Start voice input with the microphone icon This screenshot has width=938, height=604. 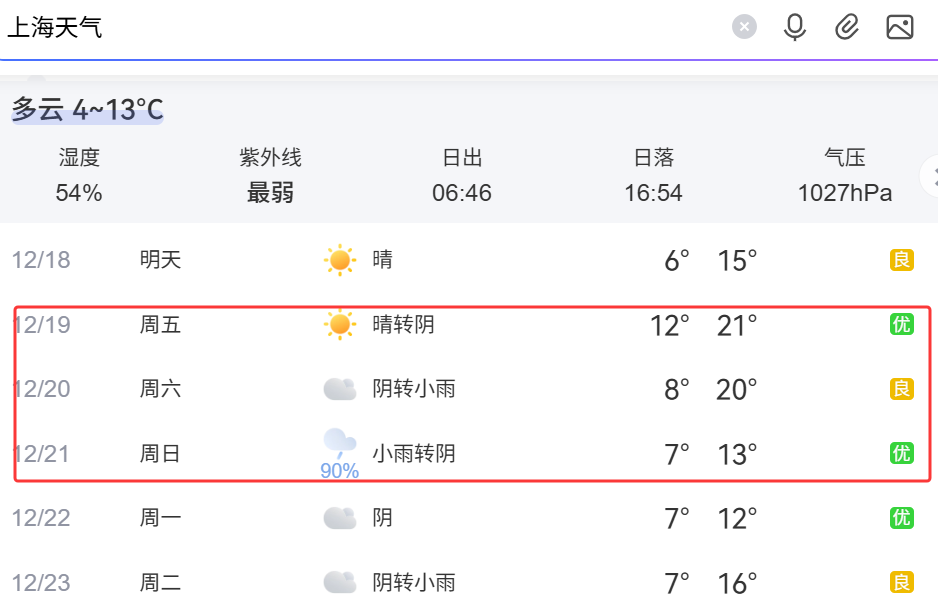click(794, 27)
